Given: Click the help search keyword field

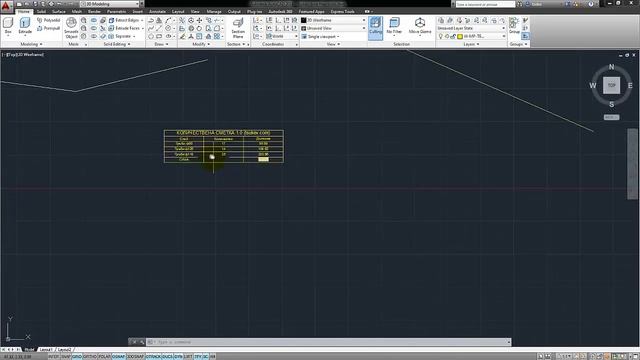Looking at the screenshot, I should coord(485,4).
